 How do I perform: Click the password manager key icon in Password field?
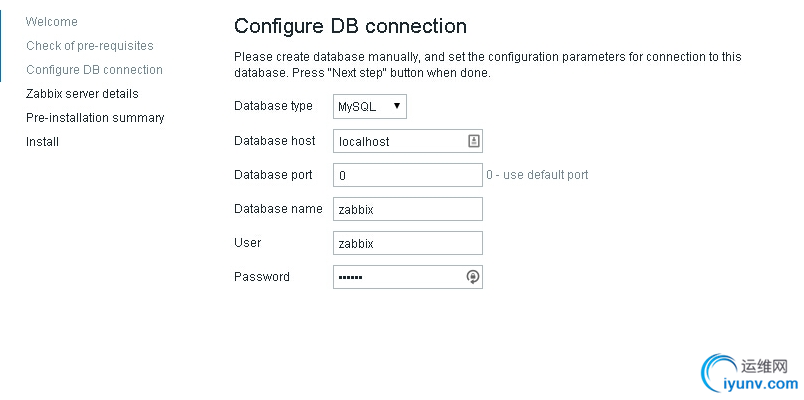click(x=474, y=277)
